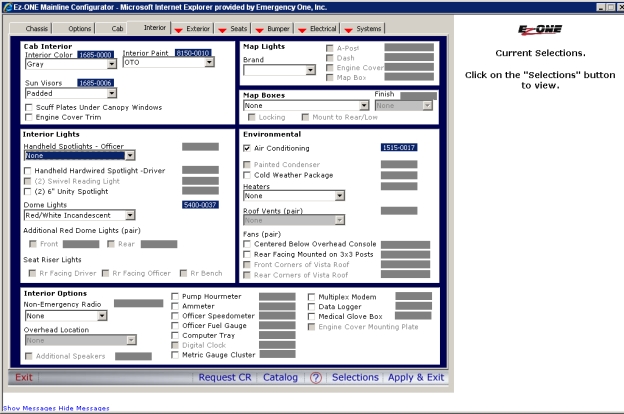Click Interior Paint code 8150-0010
This screenshot has width=624, height=414.
tap(193, 53)
